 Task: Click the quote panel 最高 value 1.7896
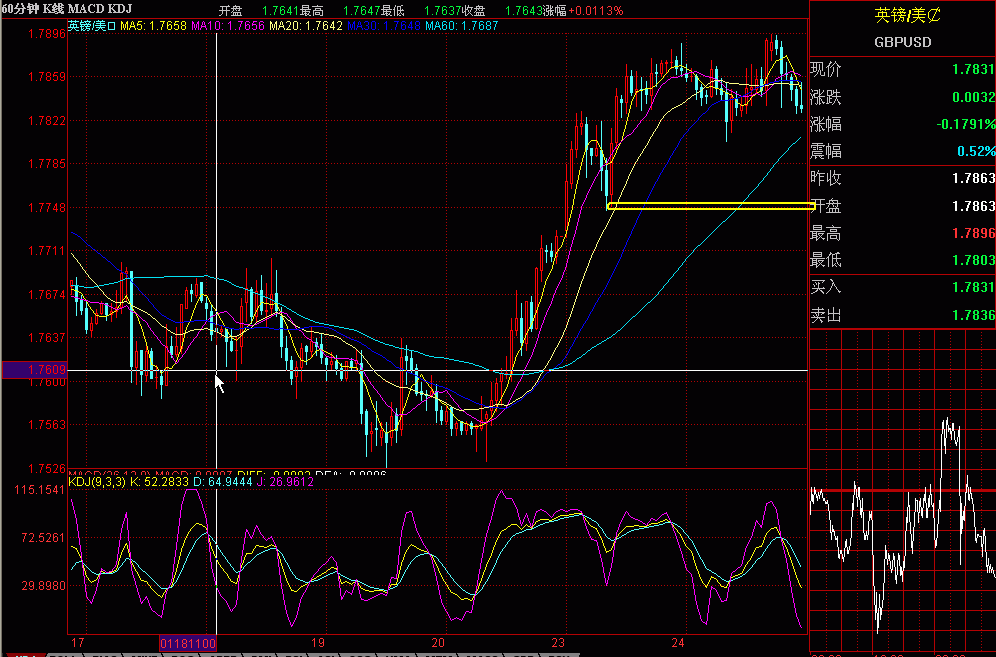973,233
